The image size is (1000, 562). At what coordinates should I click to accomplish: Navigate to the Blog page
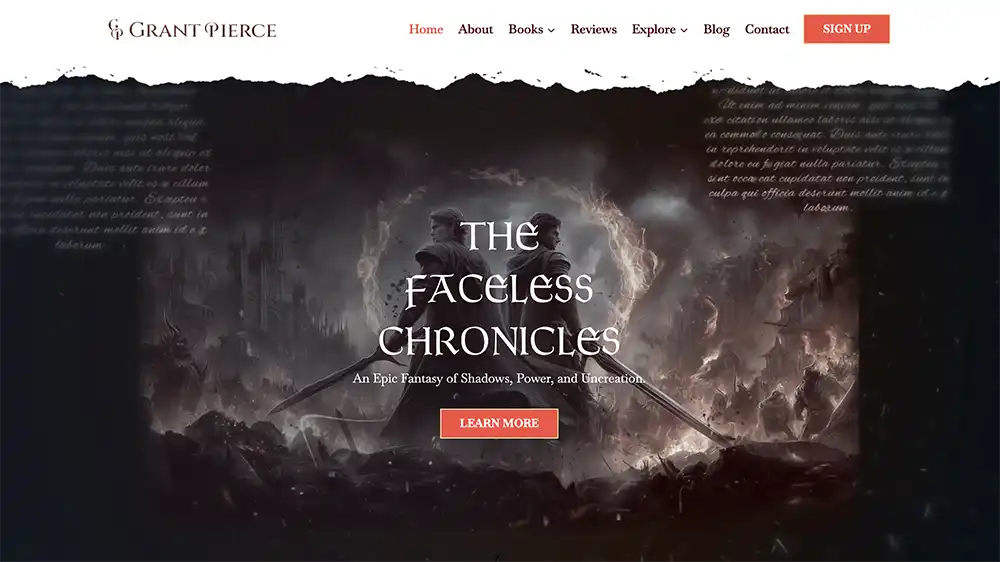click(x=716, y=29)
